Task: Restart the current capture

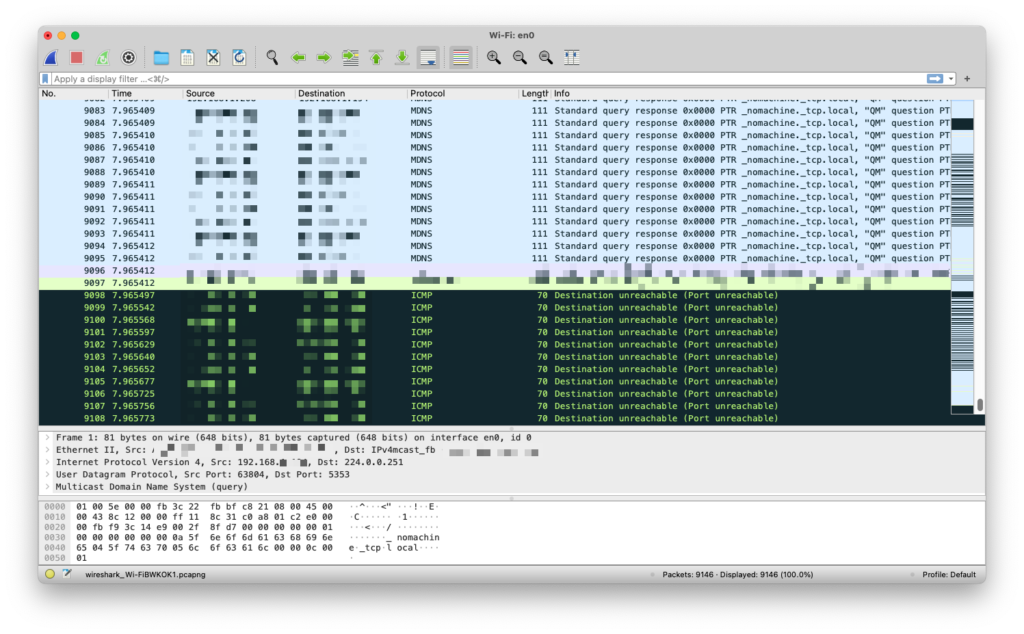Action: pyautogui.click(x=103, y=57)
